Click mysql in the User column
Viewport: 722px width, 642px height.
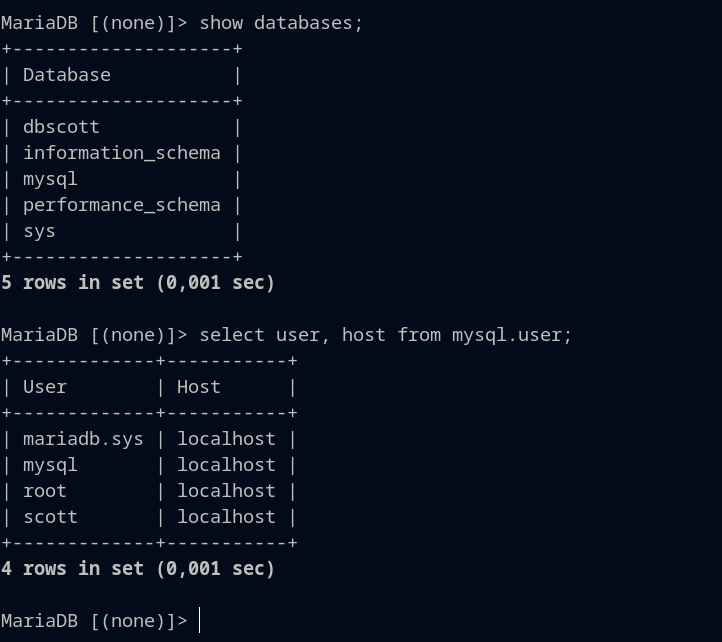tap(50, 465)
